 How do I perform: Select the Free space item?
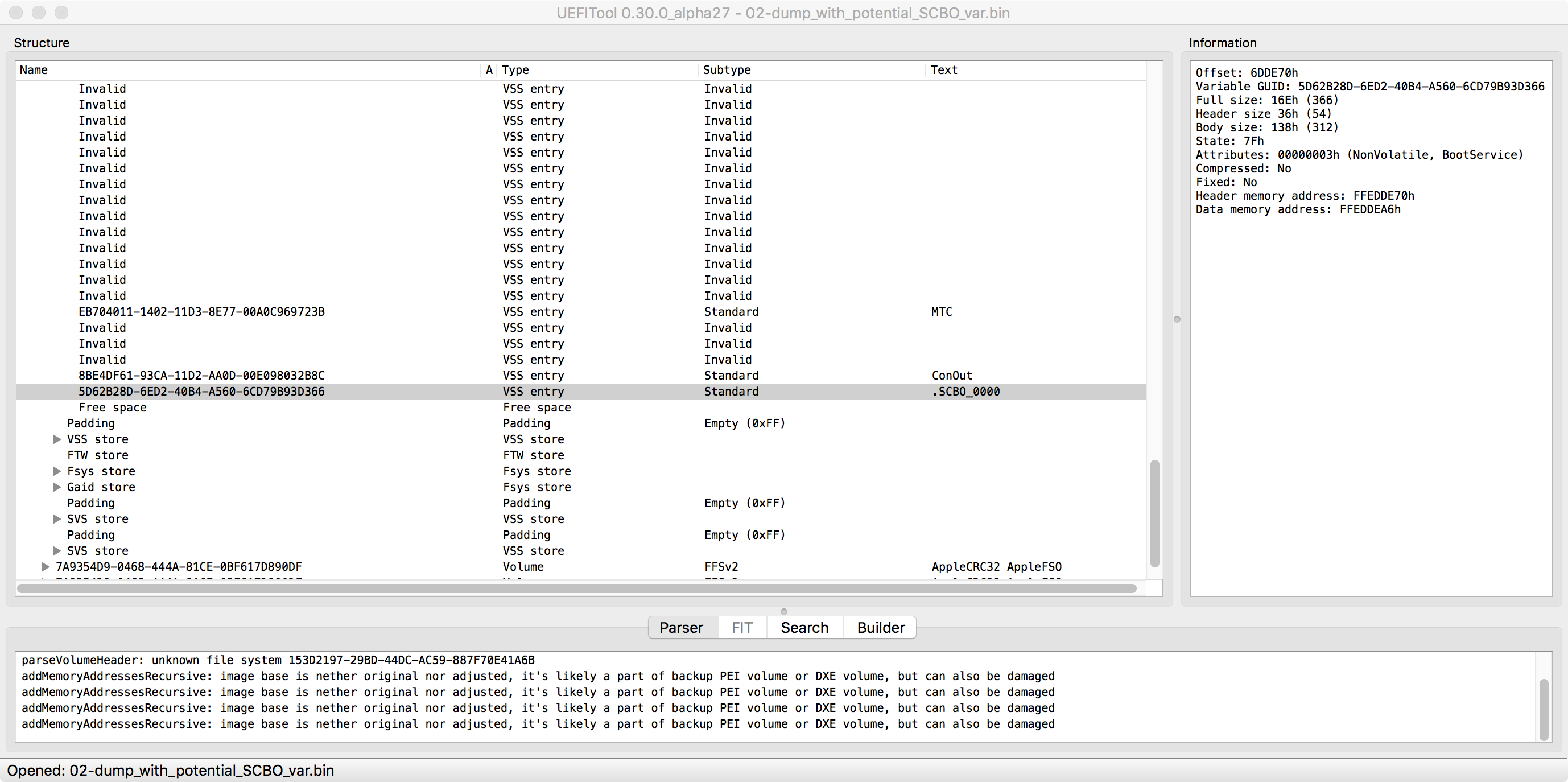[x=113, y=408]
